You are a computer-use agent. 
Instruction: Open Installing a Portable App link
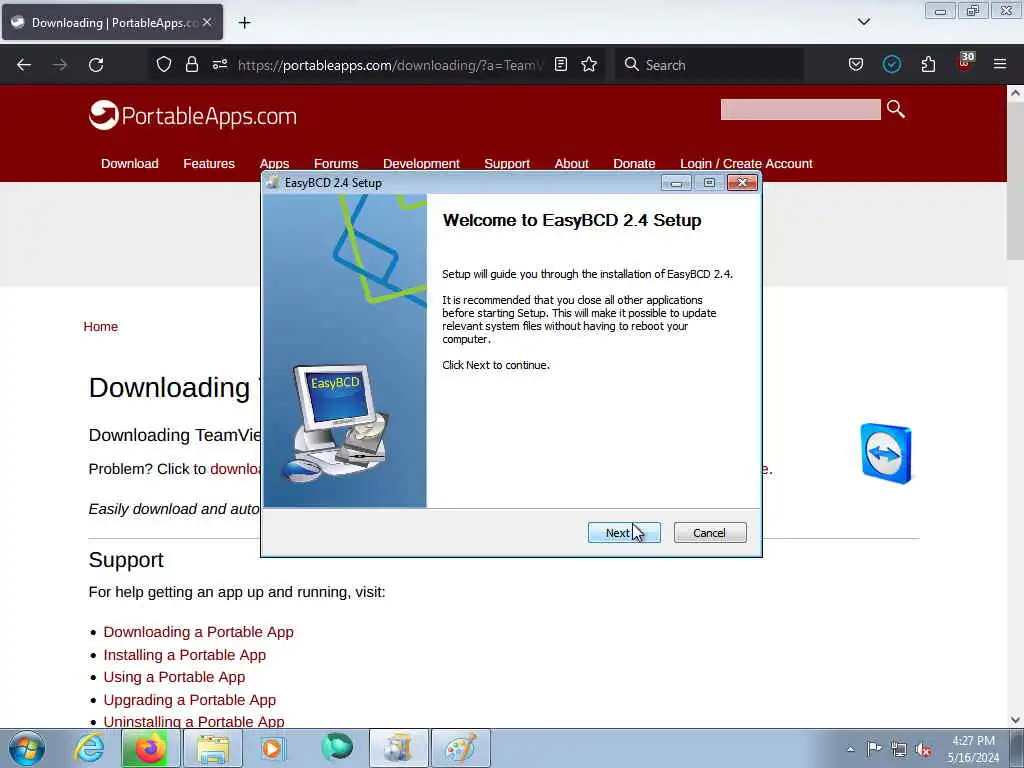(185, 655)
